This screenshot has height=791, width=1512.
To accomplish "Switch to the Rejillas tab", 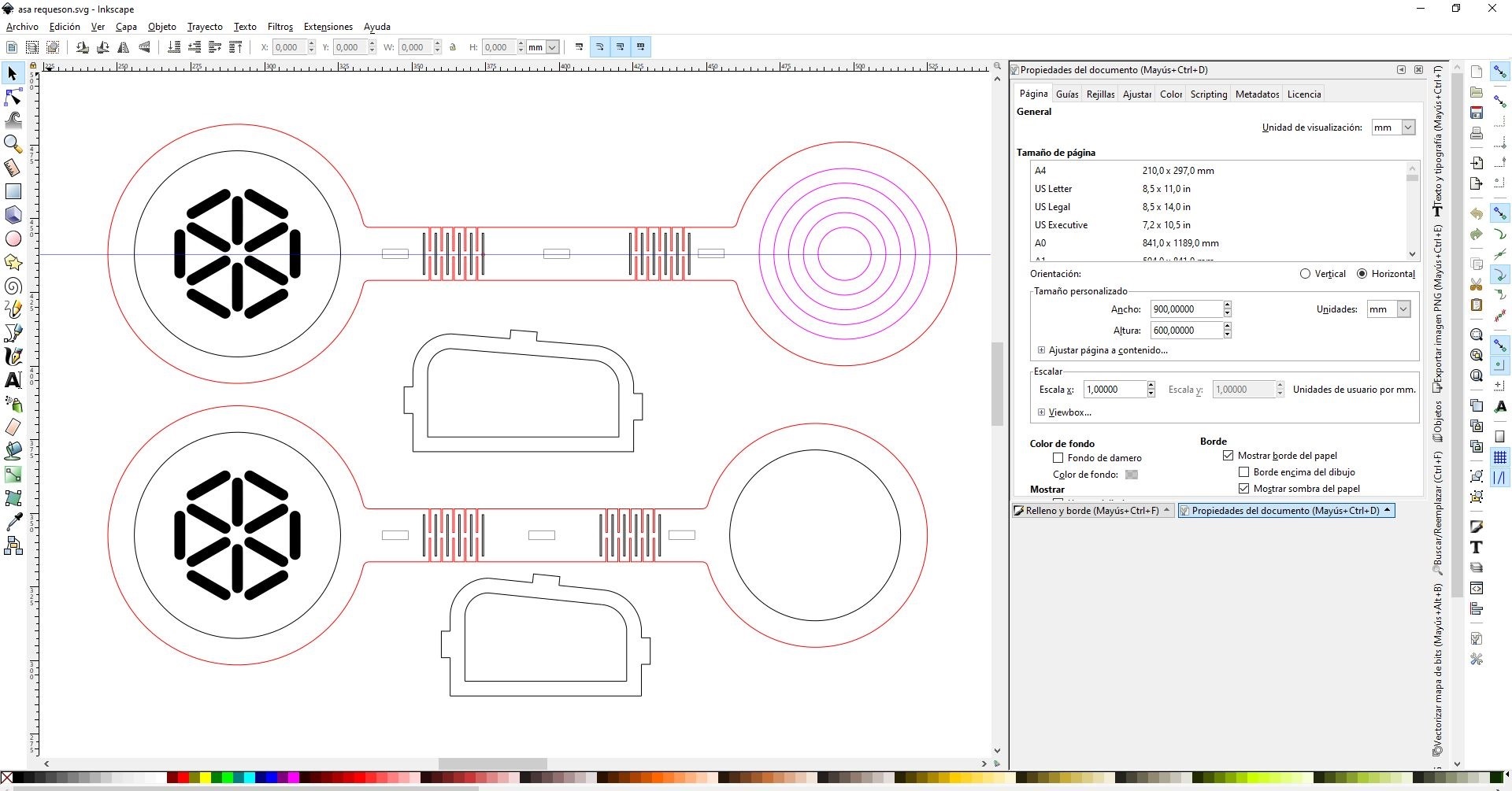I will click(x=1100, y=94).
